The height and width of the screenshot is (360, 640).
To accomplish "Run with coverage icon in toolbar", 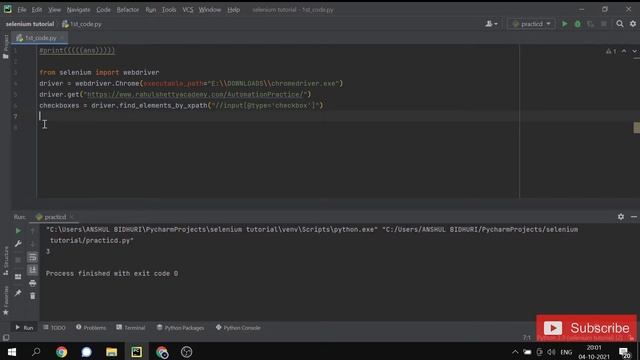I will (x=591, y=24).
